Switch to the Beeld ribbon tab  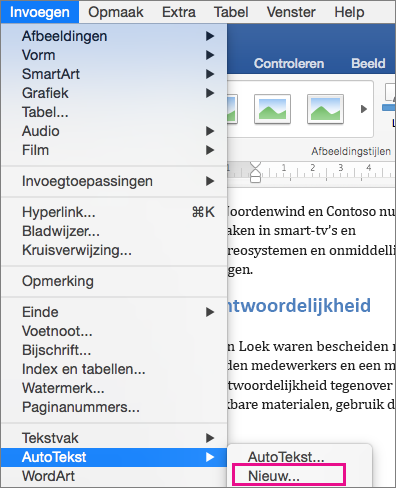coord(368,63)
